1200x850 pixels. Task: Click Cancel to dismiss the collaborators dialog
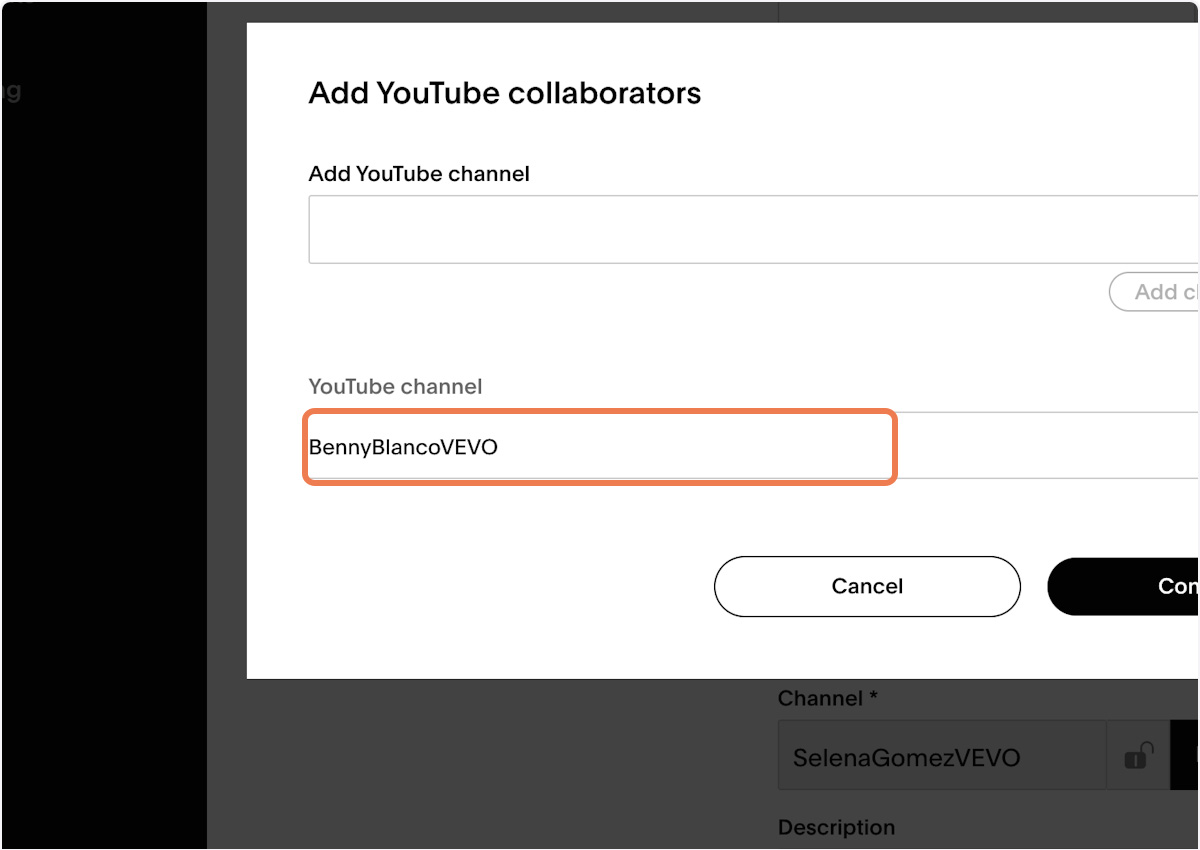tap(866, 586)
